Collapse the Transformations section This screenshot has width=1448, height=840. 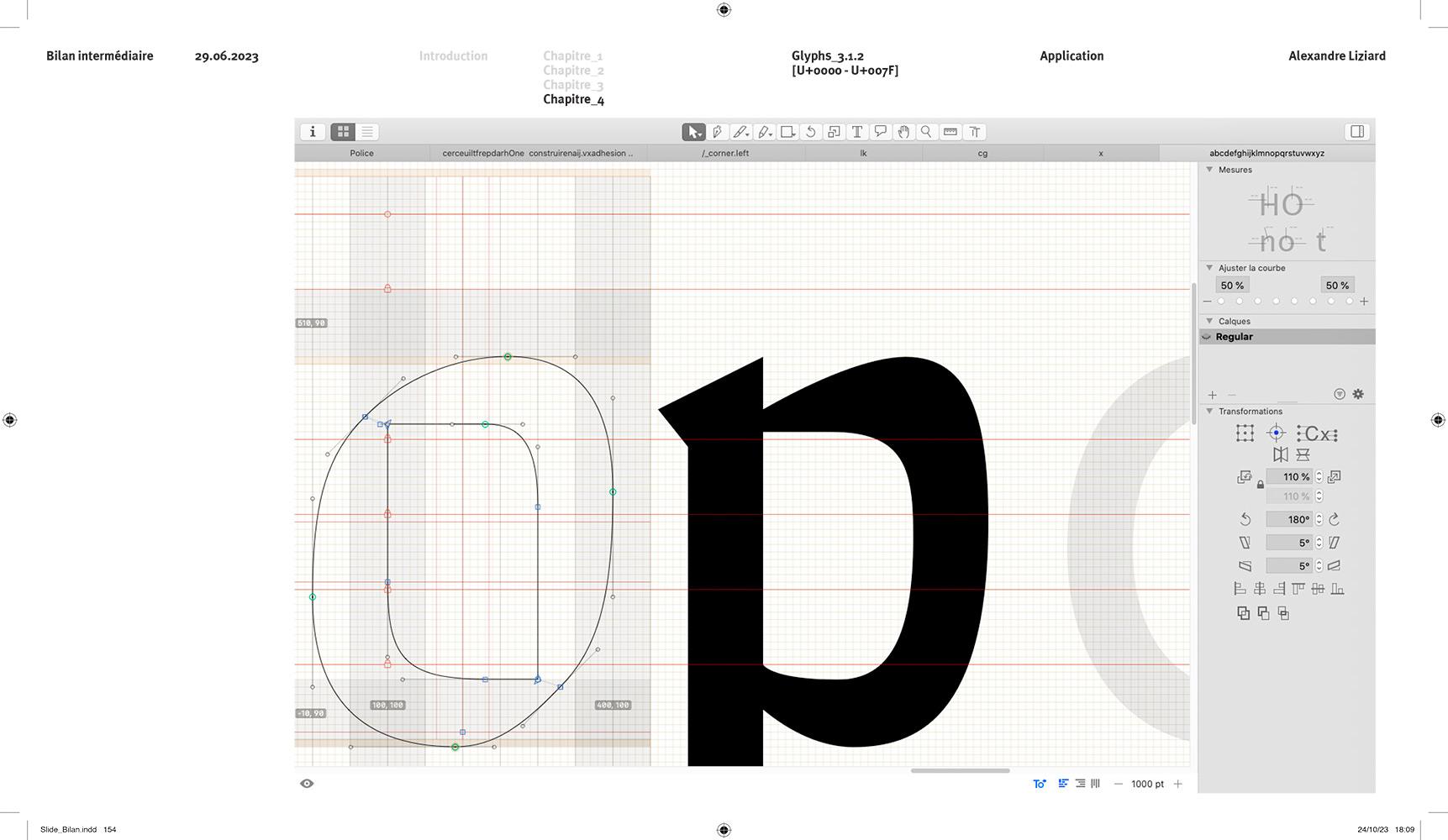click(x=1209, y=411)
